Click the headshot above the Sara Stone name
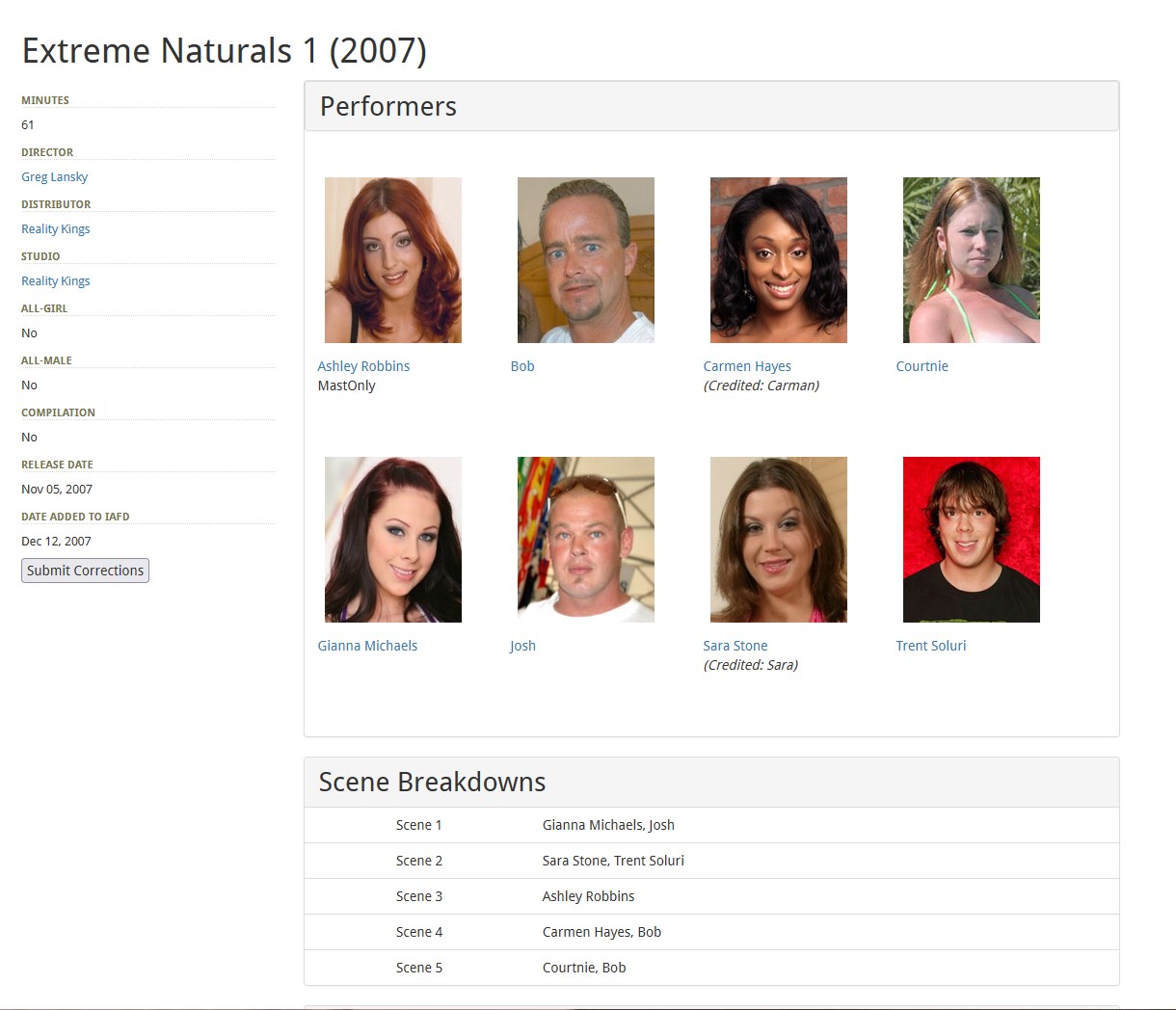1176x1010 pixels. pyautogui.click(x=779, y=540)
